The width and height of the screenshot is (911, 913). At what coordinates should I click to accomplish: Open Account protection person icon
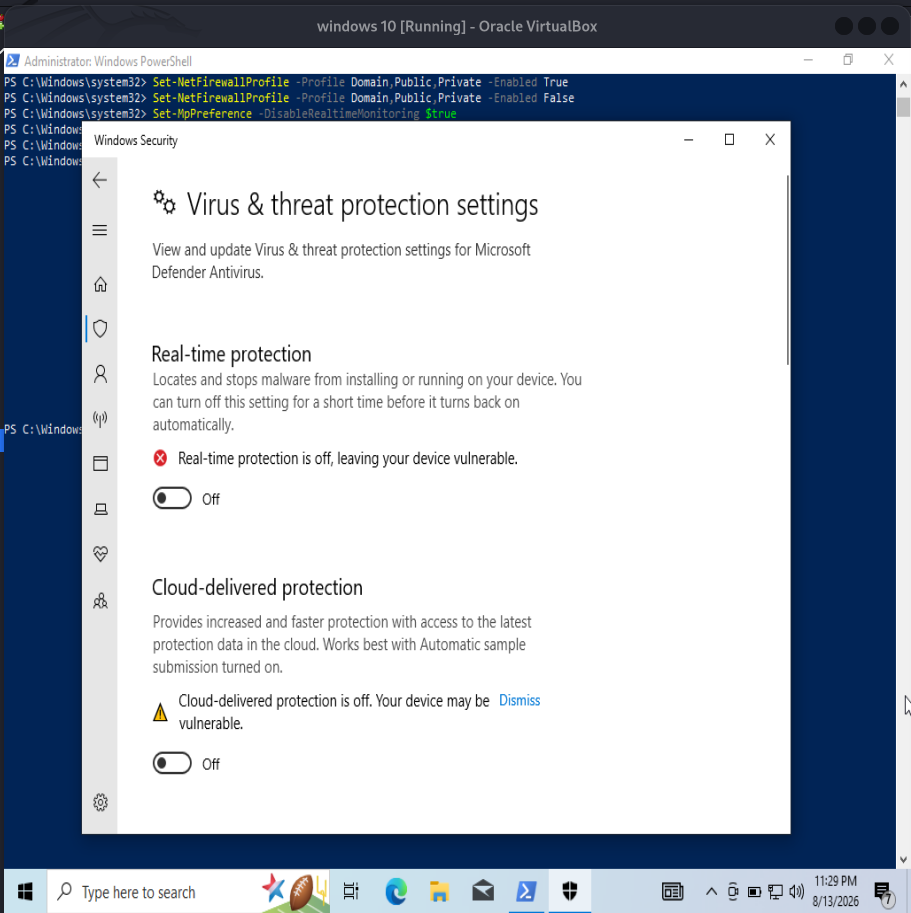point(100,374)
